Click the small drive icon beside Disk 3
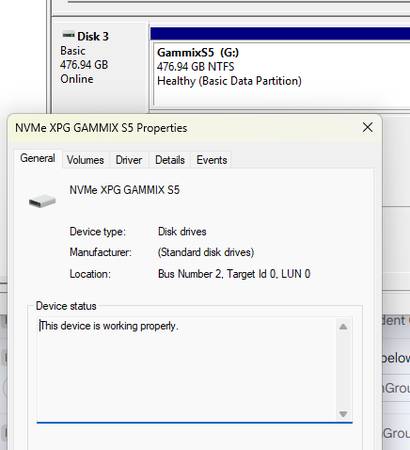 click(68, 34)
